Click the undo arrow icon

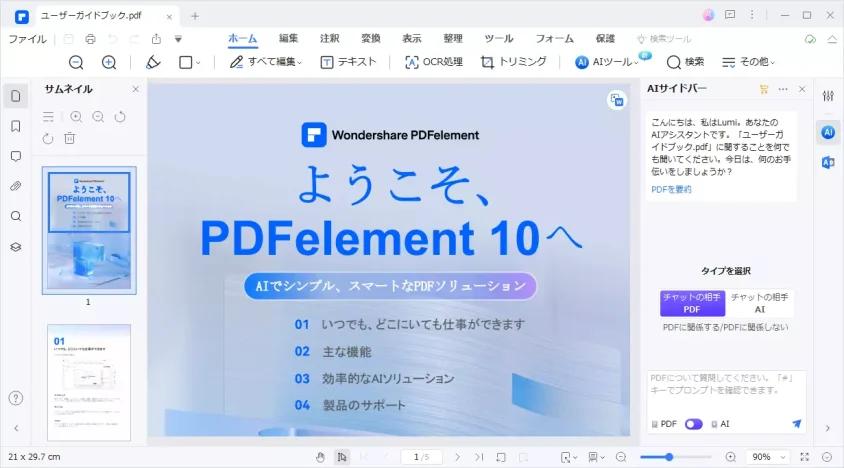tap(112, 39)
